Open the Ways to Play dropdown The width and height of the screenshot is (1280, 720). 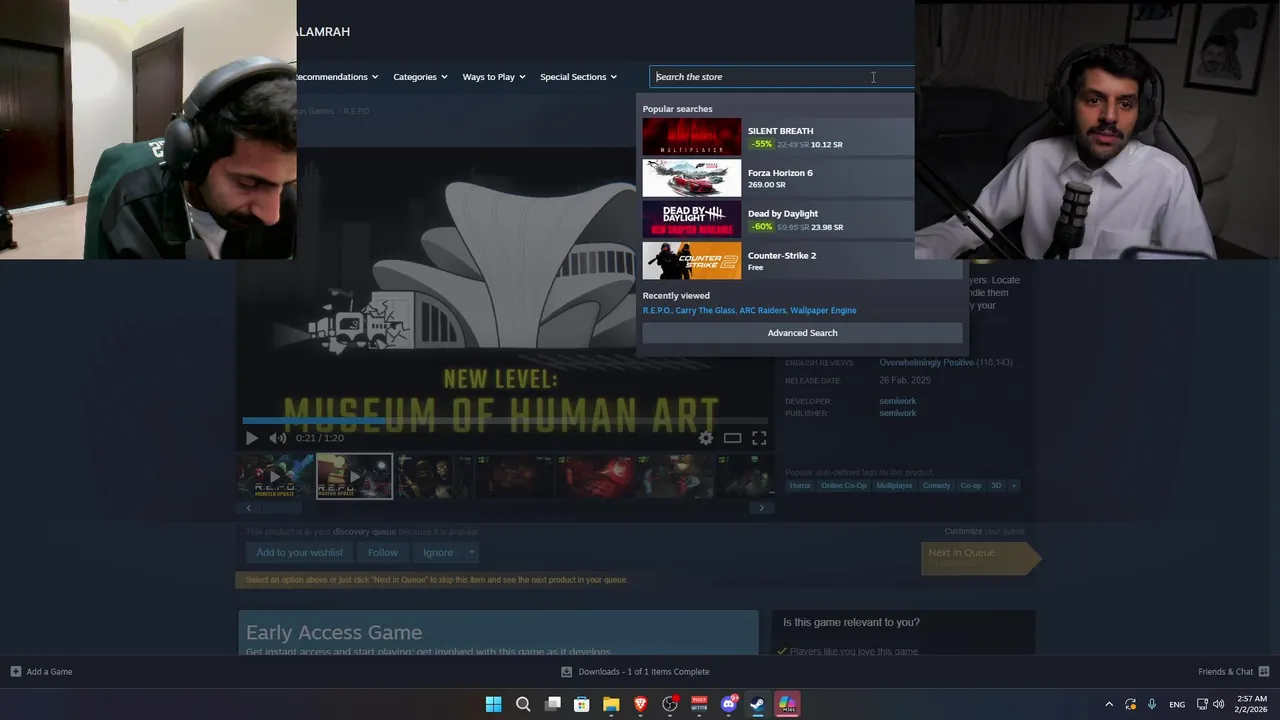494,77
